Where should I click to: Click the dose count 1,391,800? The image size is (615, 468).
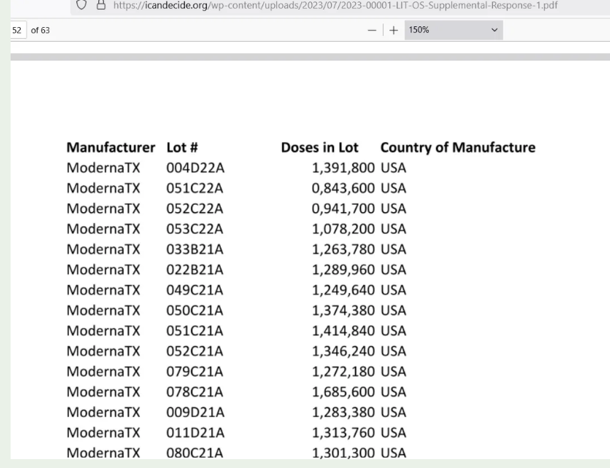343,167
